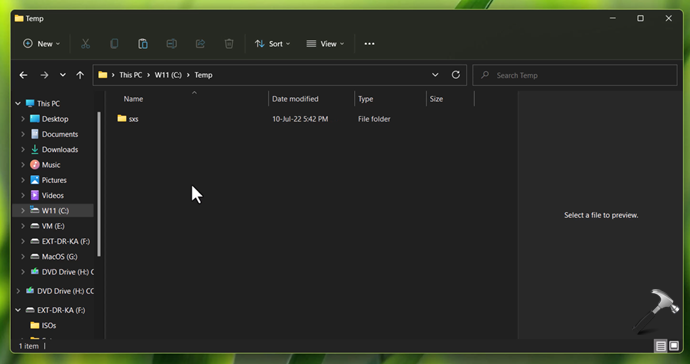Select indented DVD Drive (H:) under This PC
This screenshot has height=364, width=690.
point(62,272)
